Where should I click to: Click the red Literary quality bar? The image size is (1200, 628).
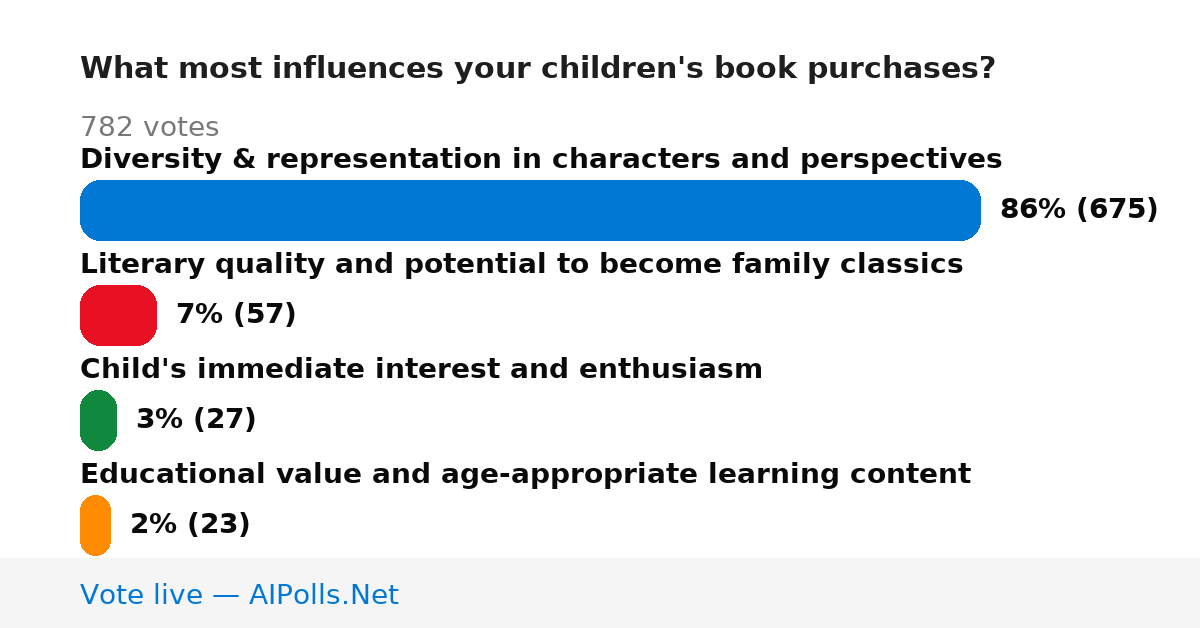pyautogui.click(x=118, y=315)
